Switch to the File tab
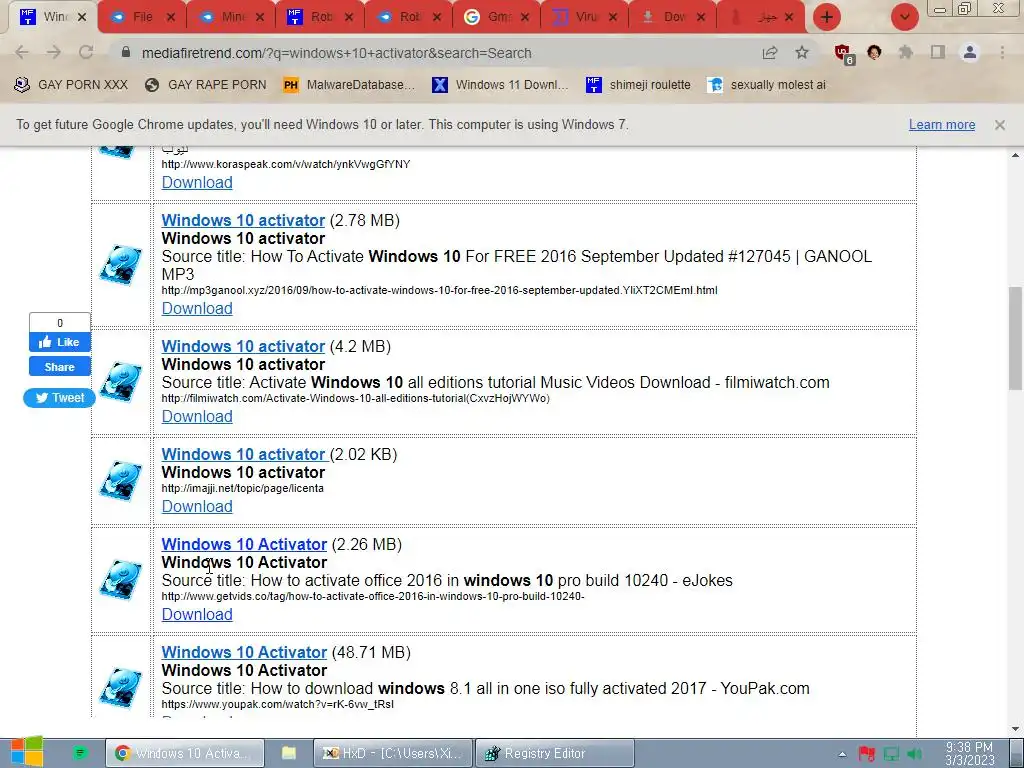This screenshot has width=1024, height=768. 142,17
